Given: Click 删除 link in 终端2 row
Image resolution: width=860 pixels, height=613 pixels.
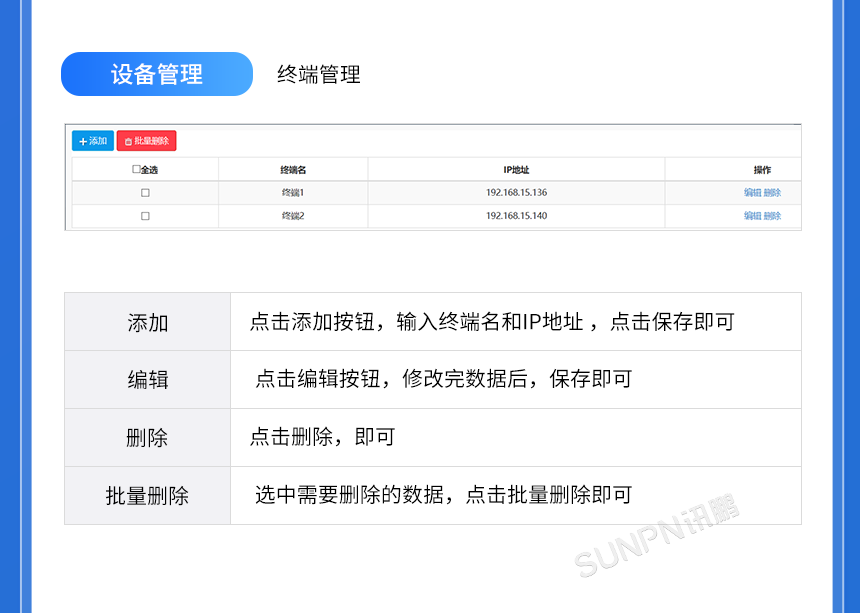Looking at the screenshot, I should [772, 216].
